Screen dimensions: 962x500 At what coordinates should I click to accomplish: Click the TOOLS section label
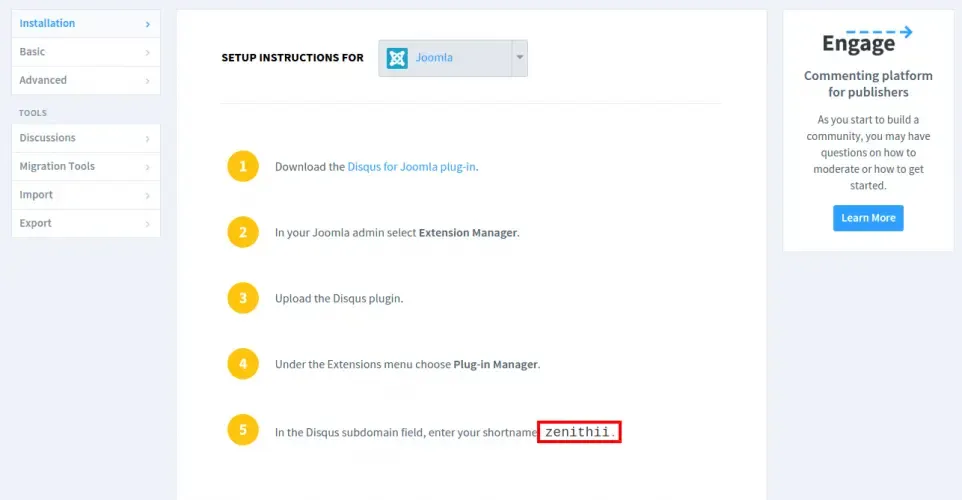[33, 113]
